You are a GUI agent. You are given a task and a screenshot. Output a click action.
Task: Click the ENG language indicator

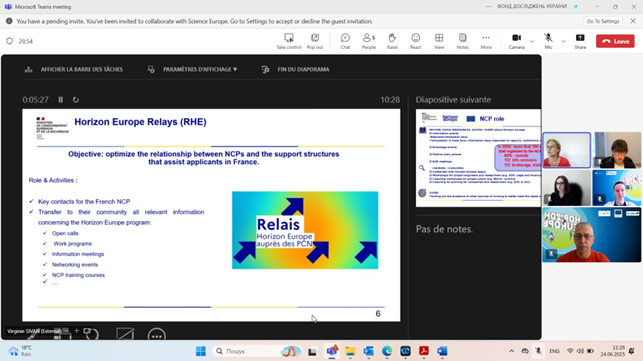pos(554,351)
